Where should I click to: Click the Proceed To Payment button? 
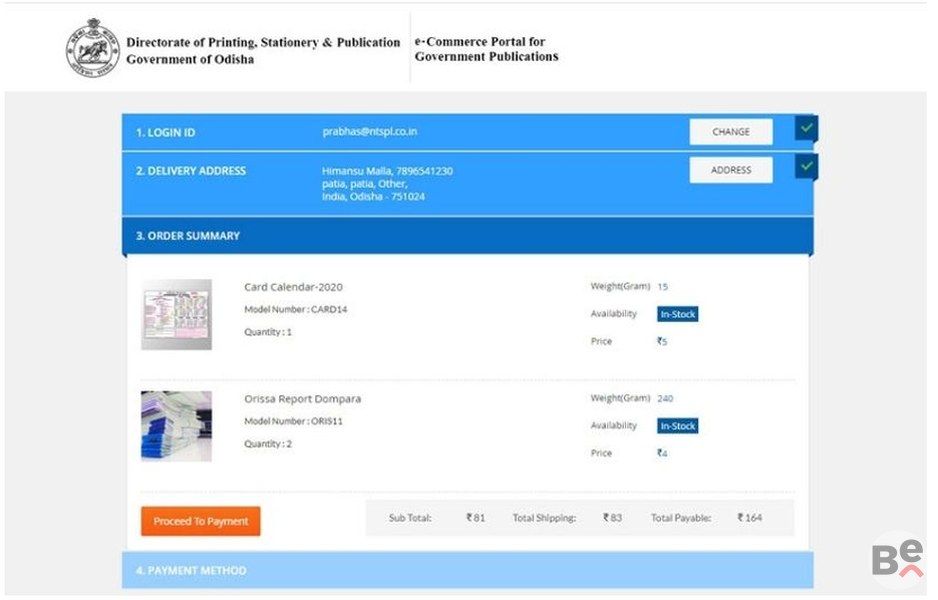200,521
